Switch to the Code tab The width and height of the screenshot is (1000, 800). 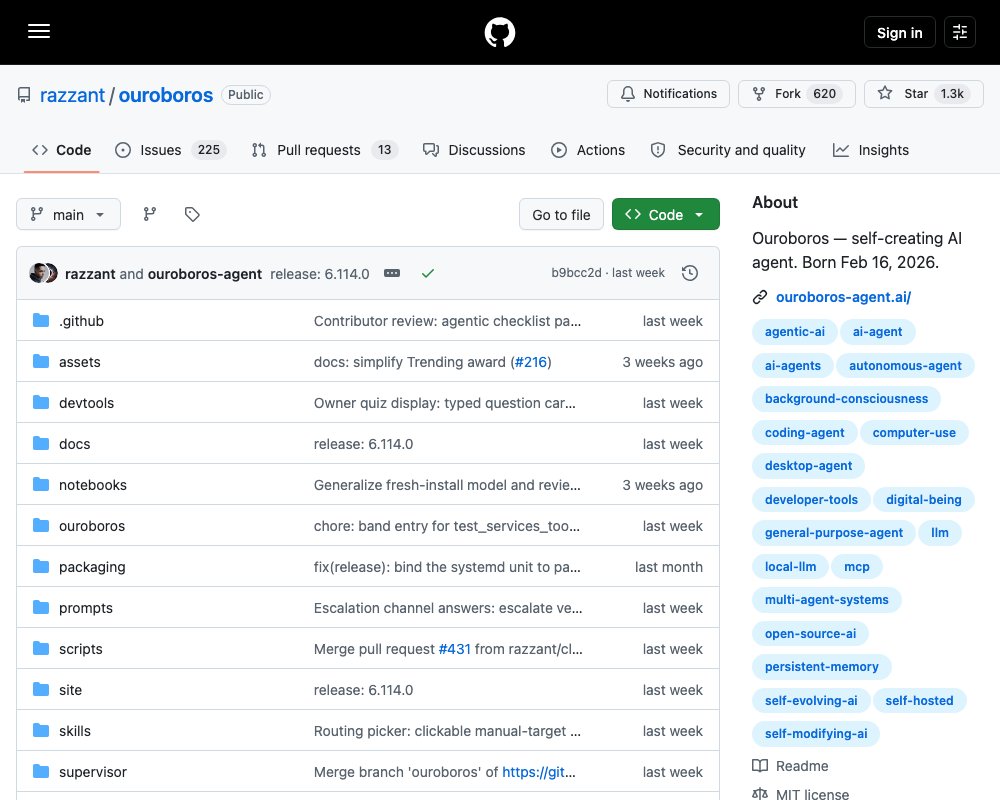click(61, 150)
